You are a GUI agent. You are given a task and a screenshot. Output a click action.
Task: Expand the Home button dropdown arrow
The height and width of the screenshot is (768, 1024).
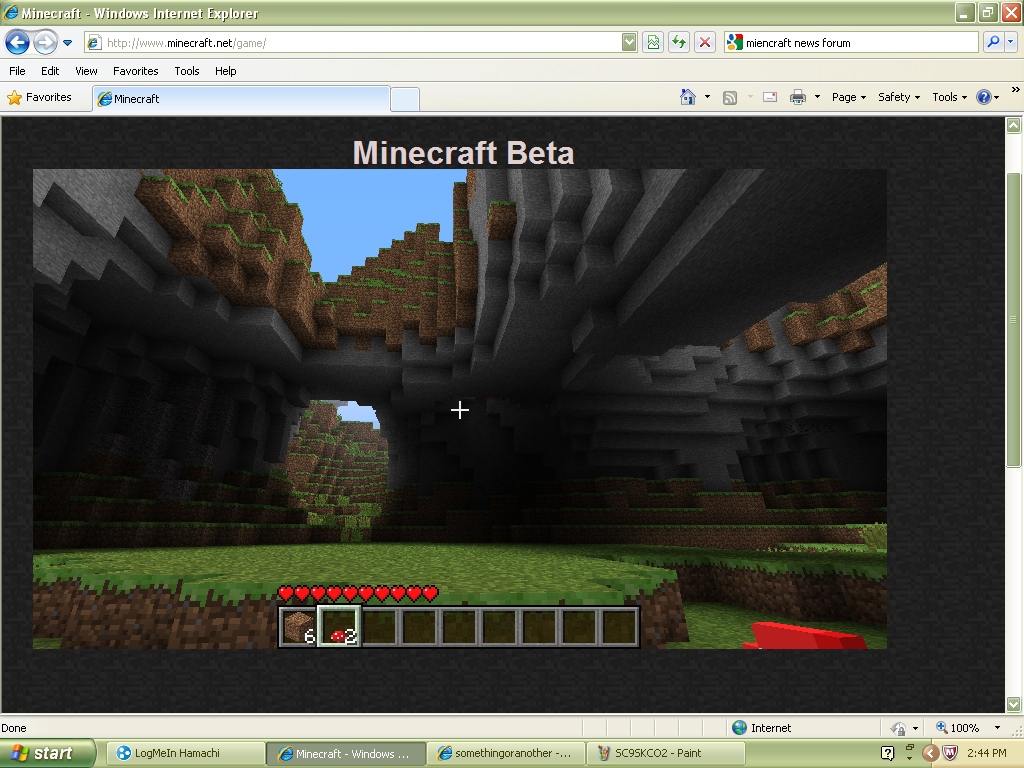[707, 97]
